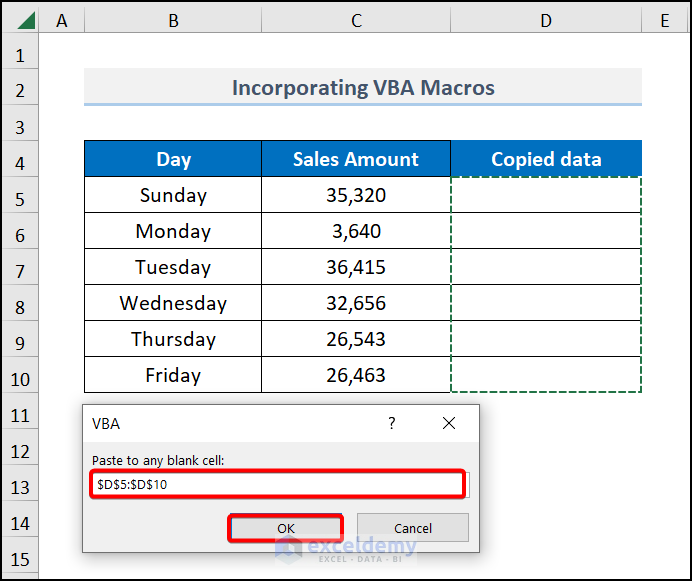
Task: Click the cell containing 26,463
Action: pos(356,376)
